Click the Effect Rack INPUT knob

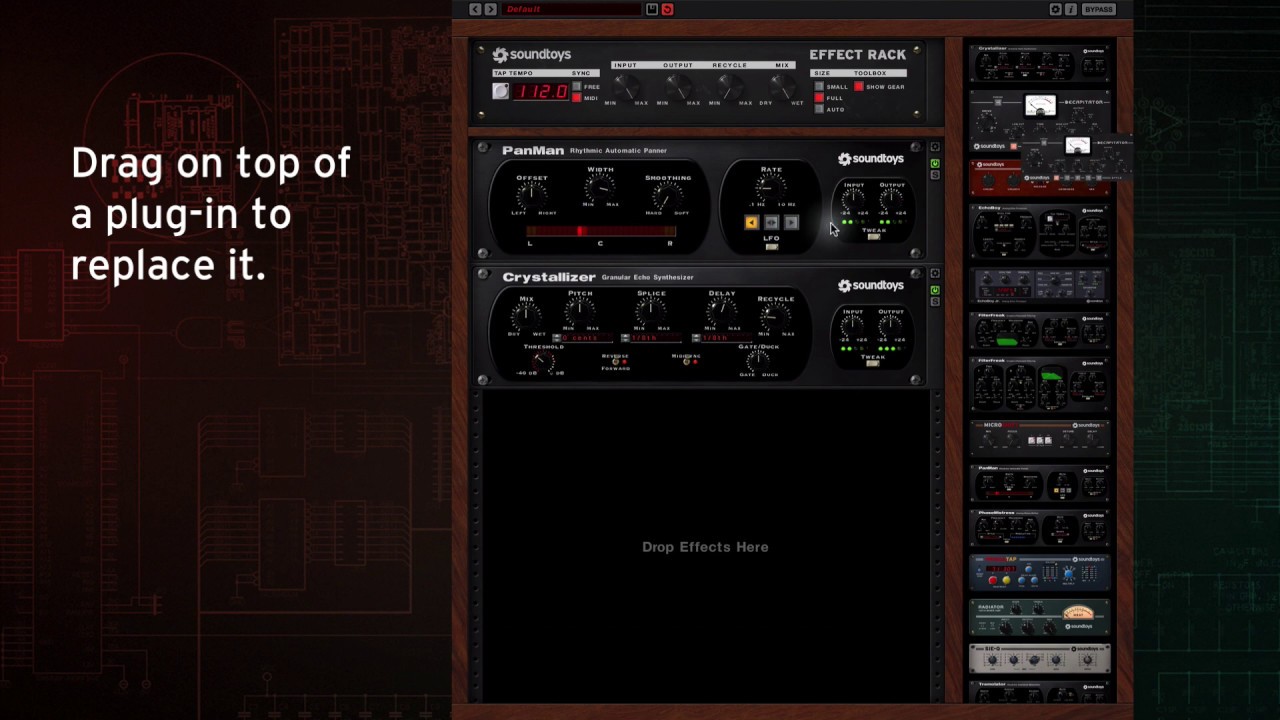pos(625,87)
